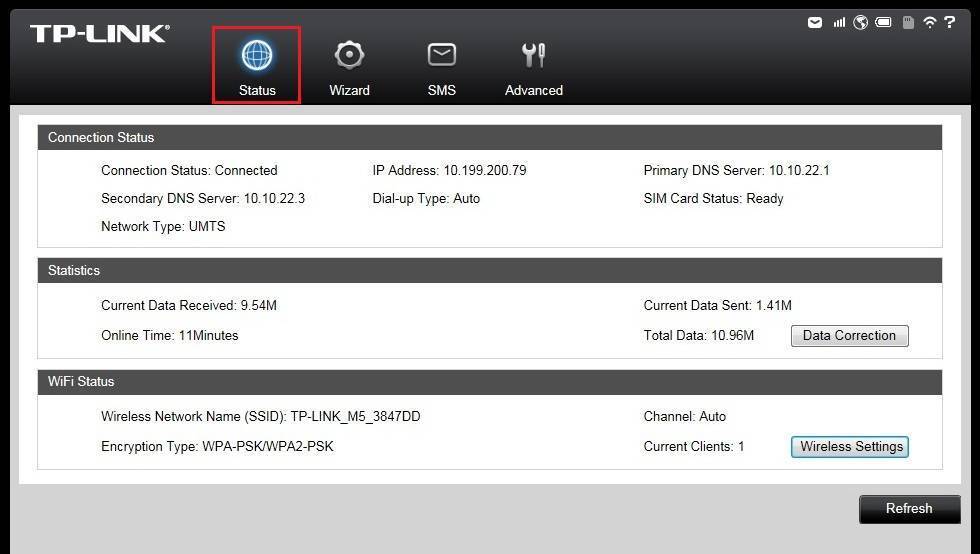Click the 'Online Time: 11Minutes' text
Screen dimensions: 980x554
[170, 336]
